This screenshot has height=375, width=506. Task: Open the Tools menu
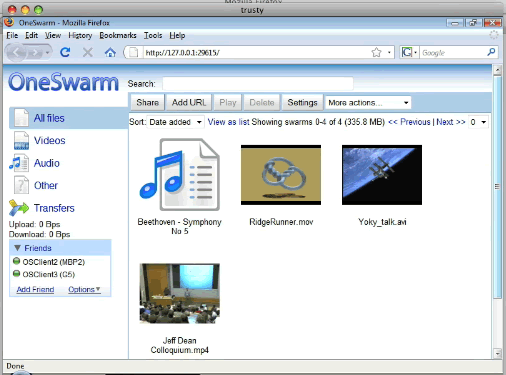(x=153, y=35)
